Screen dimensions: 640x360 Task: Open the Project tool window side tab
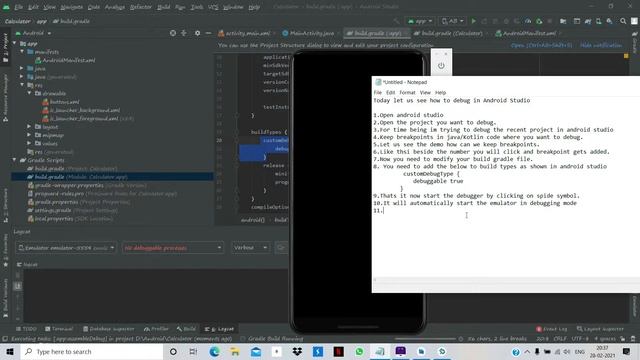(5, 47)
